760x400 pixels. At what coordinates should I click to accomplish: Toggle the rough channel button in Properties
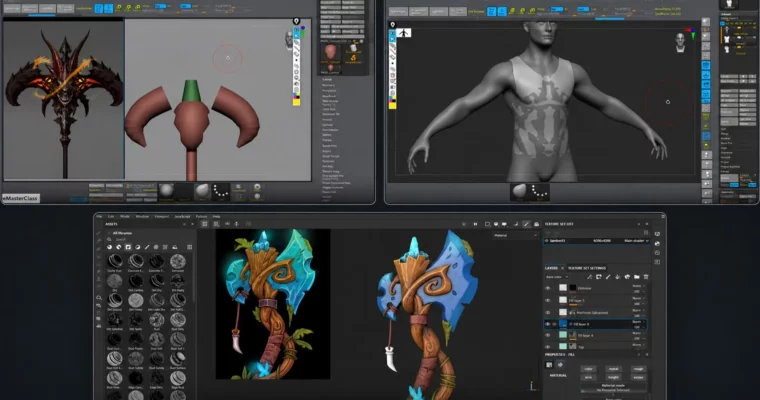click(639, 368)
